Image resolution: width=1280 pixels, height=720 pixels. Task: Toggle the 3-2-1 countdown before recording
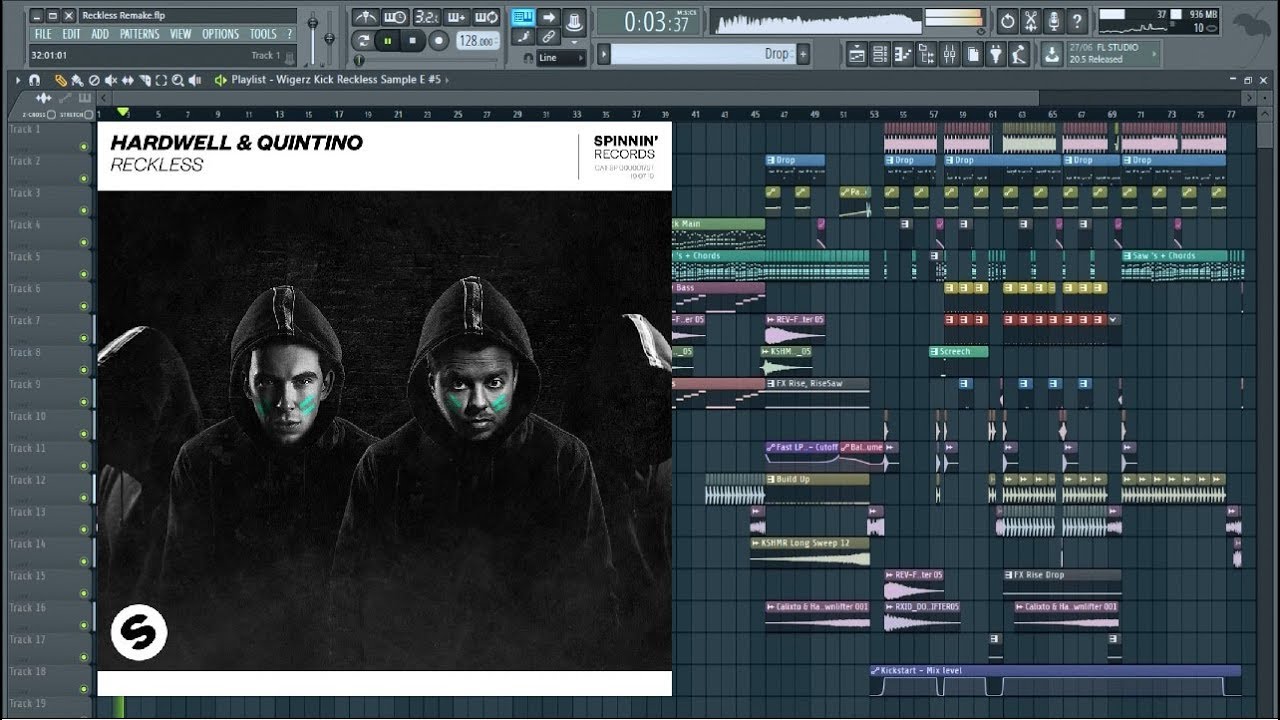[x=427, y=17]
